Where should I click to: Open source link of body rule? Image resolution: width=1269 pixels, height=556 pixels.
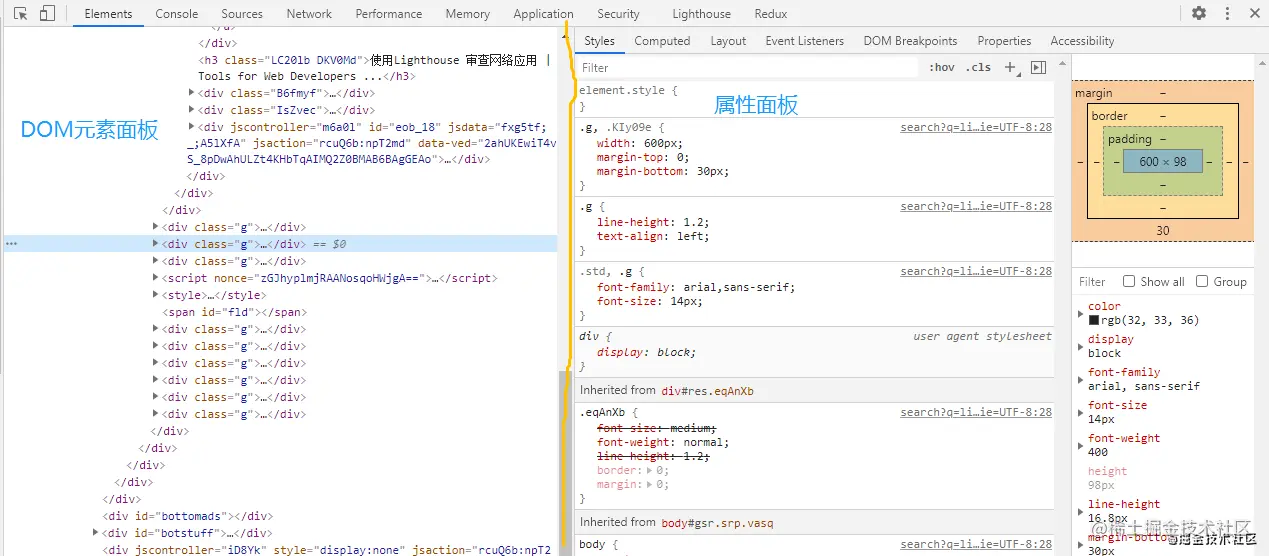point(976,544)
